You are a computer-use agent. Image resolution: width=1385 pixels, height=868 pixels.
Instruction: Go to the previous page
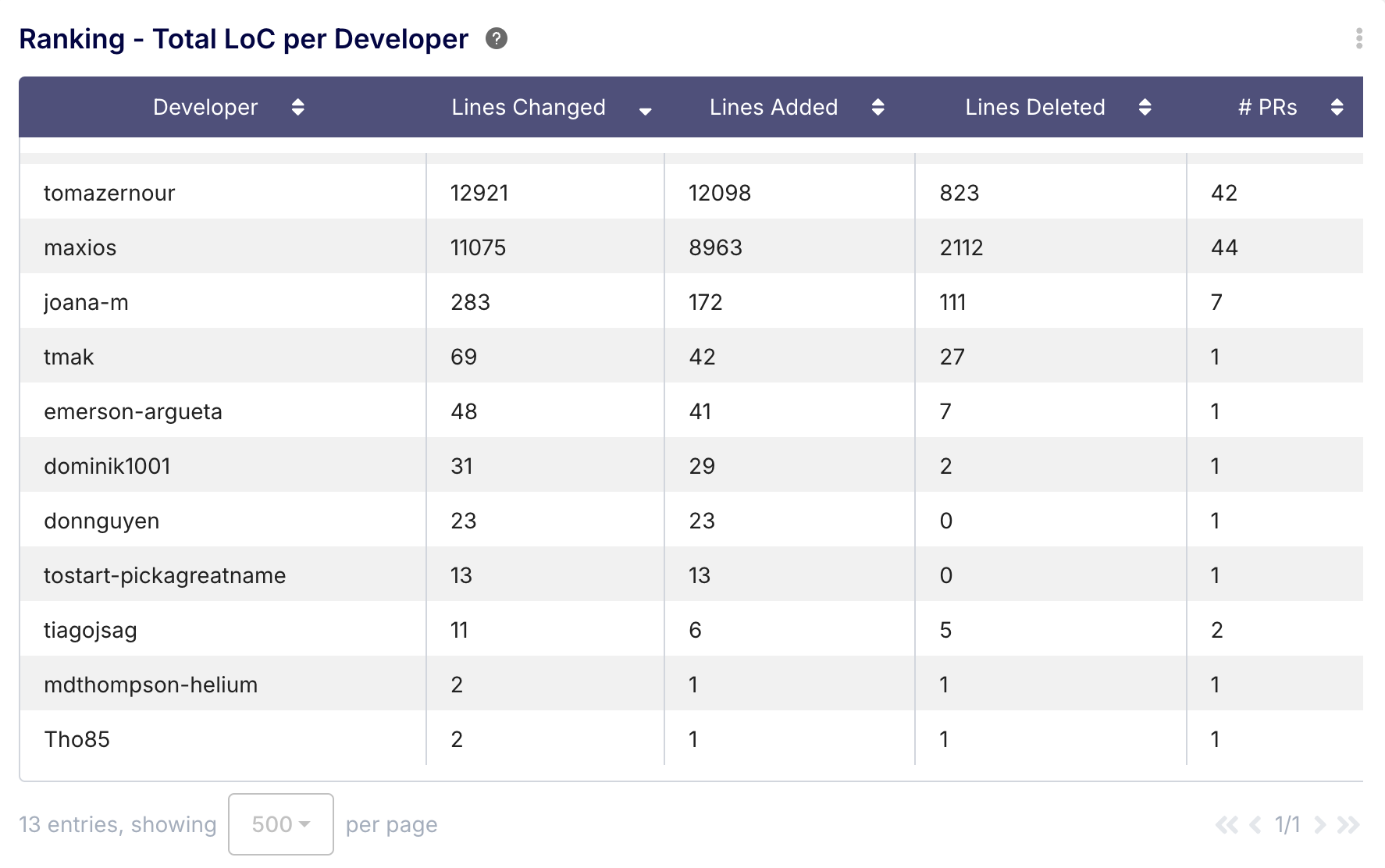click(1255, 824)
